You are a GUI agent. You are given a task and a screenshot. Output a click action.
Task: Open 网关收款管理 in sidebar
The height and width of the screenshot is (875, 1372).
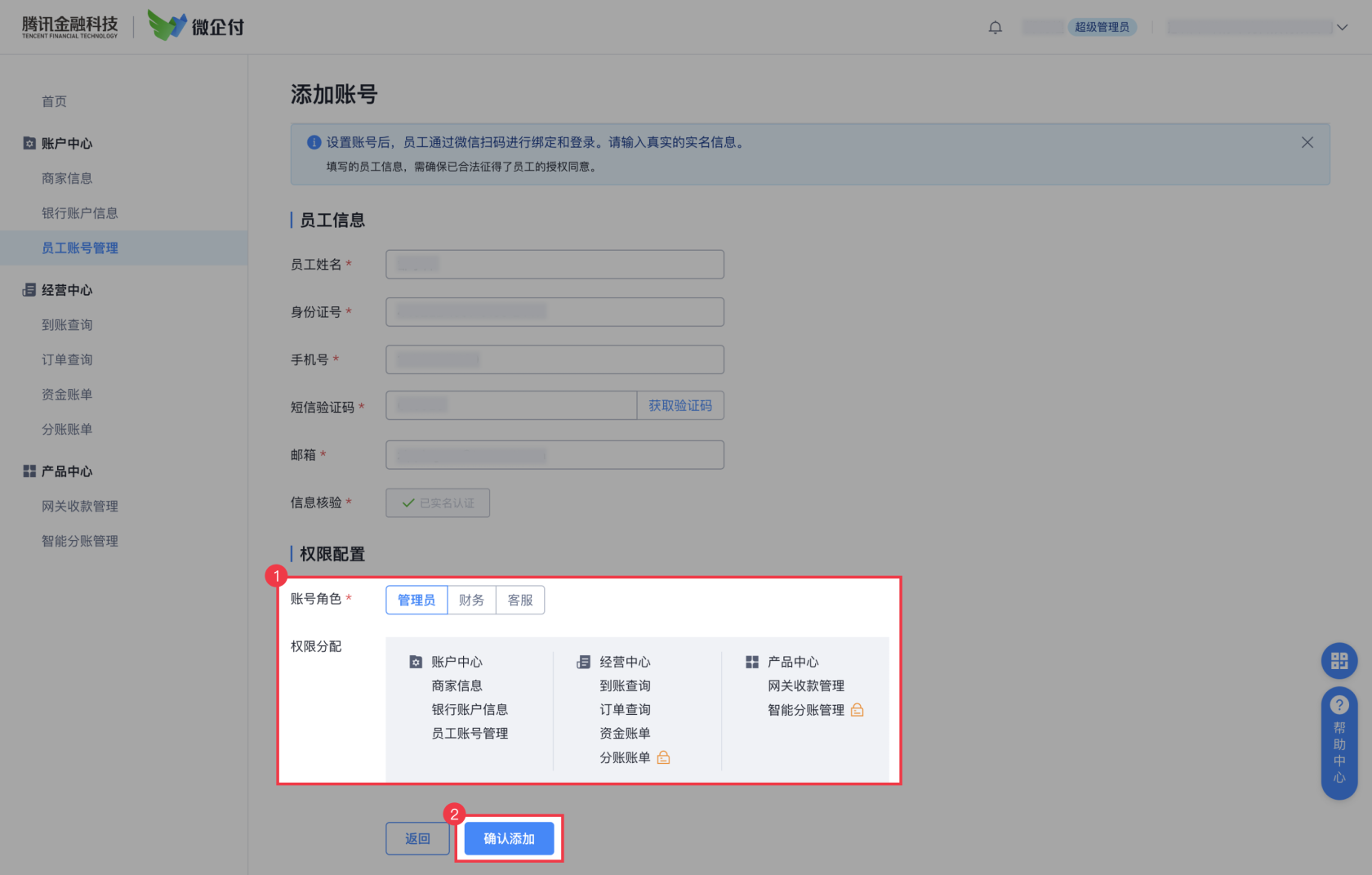80,507
